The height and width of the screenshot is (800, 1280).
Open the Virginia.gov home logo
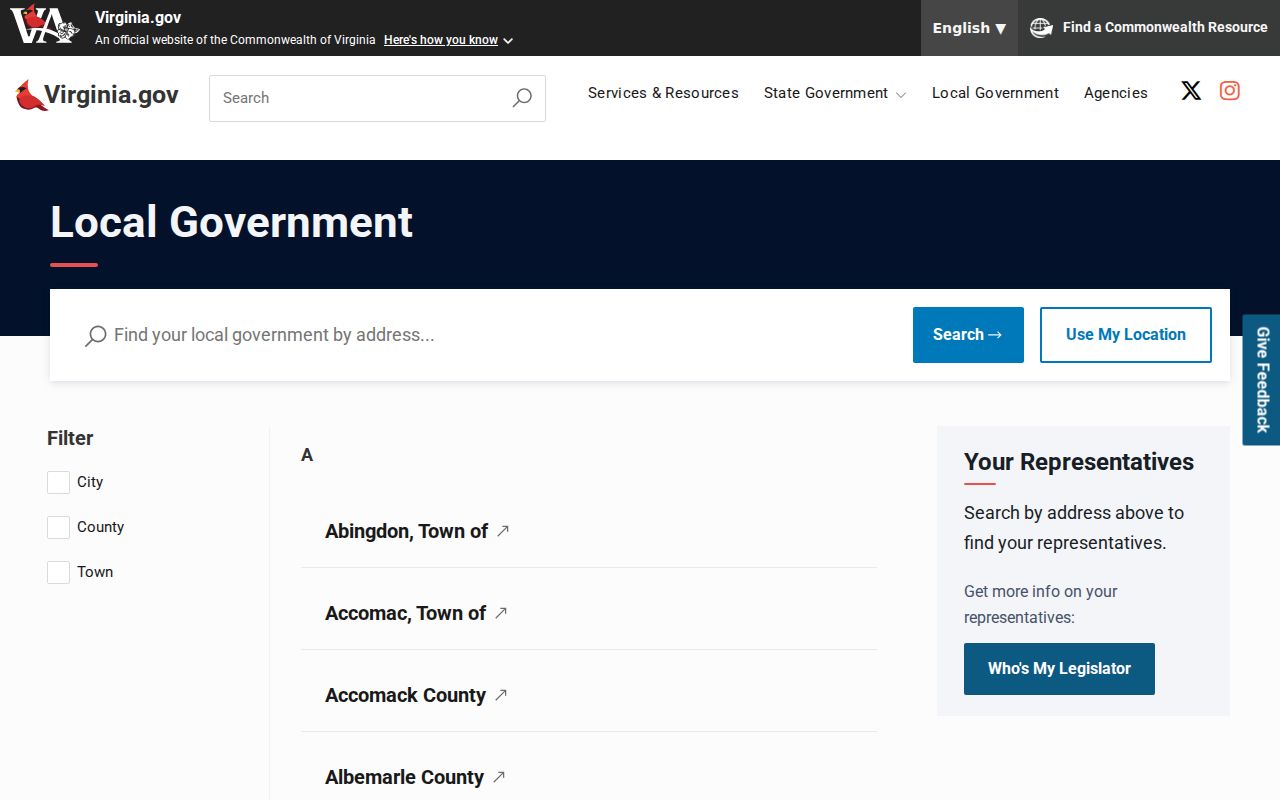pos(97,95)
